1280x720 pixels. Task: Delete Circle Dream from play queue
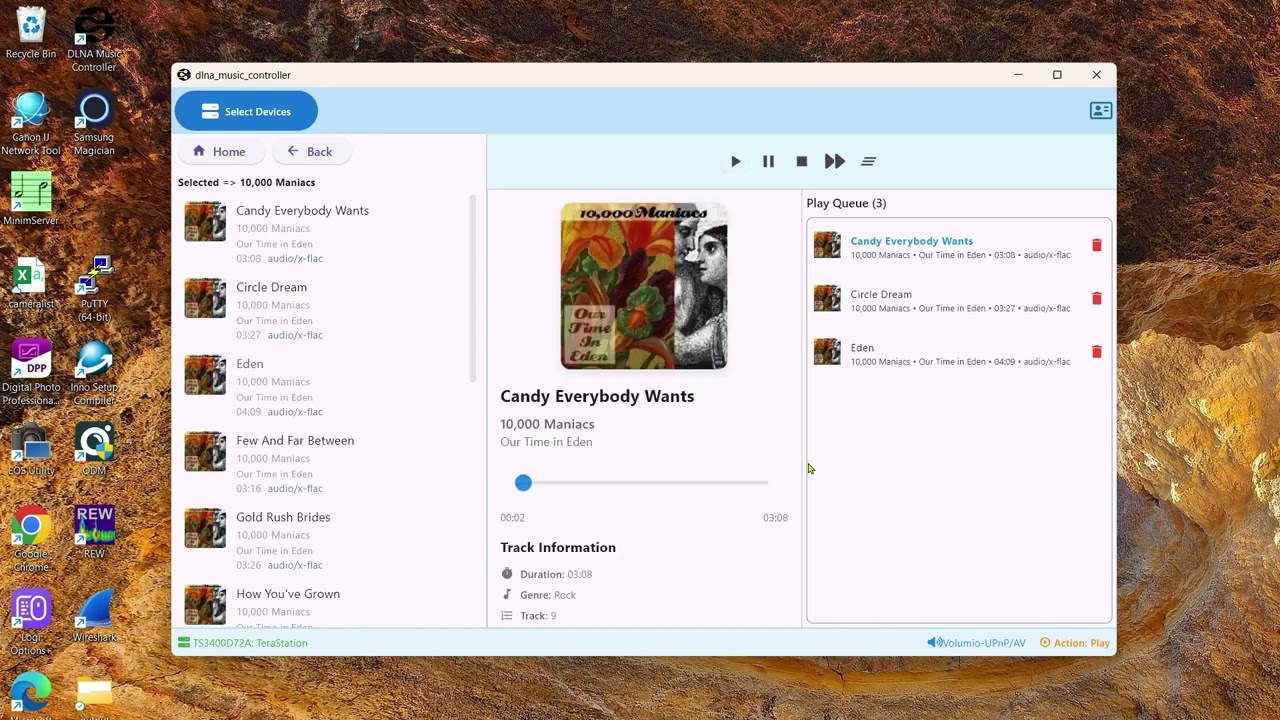tap(1096, 298)
